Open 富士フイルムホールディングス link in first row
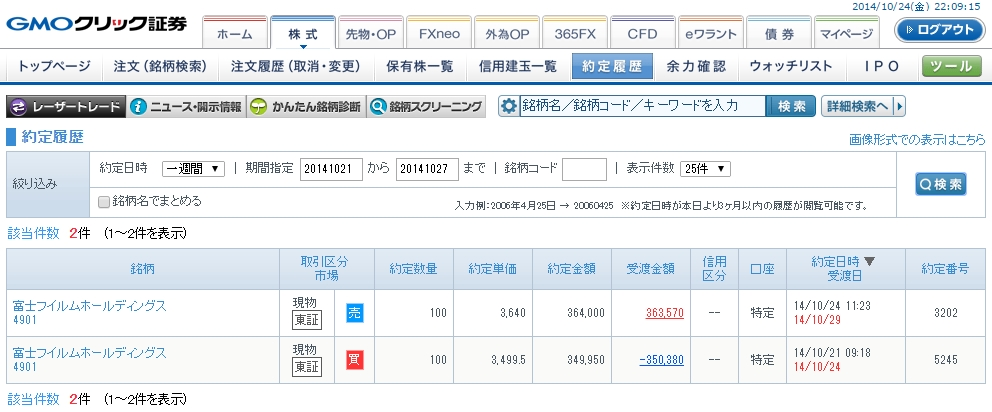Screen dimensions: 992x412 click(89, 305)
